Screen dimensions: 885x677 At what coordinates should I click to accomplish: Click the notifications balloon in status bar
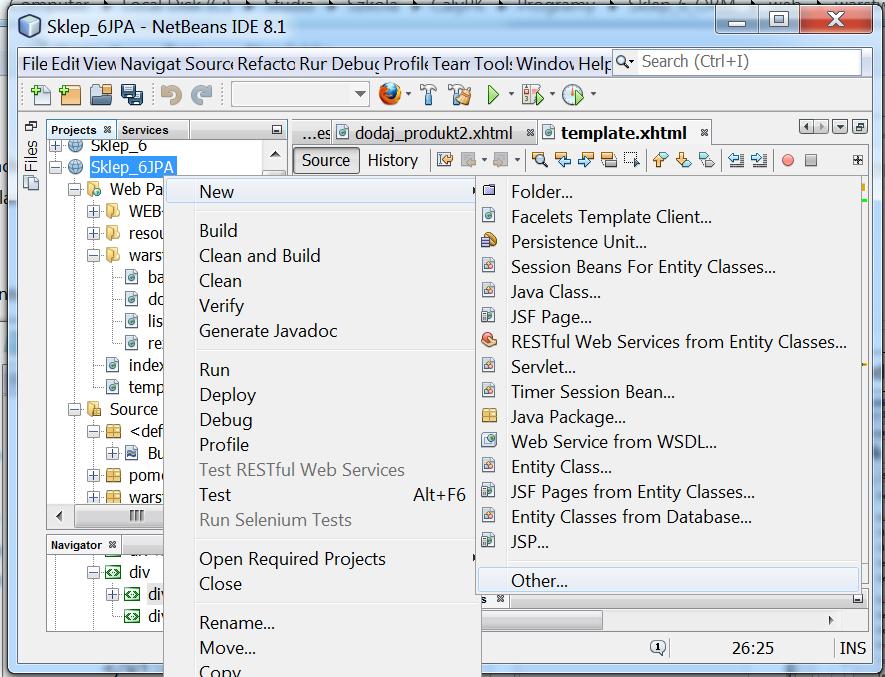coord(658,648)
